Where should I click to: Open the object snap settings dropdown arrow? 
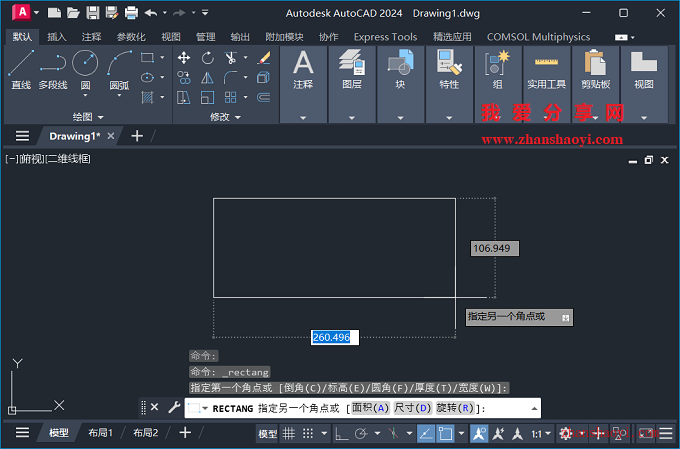[x=461, y=433]
